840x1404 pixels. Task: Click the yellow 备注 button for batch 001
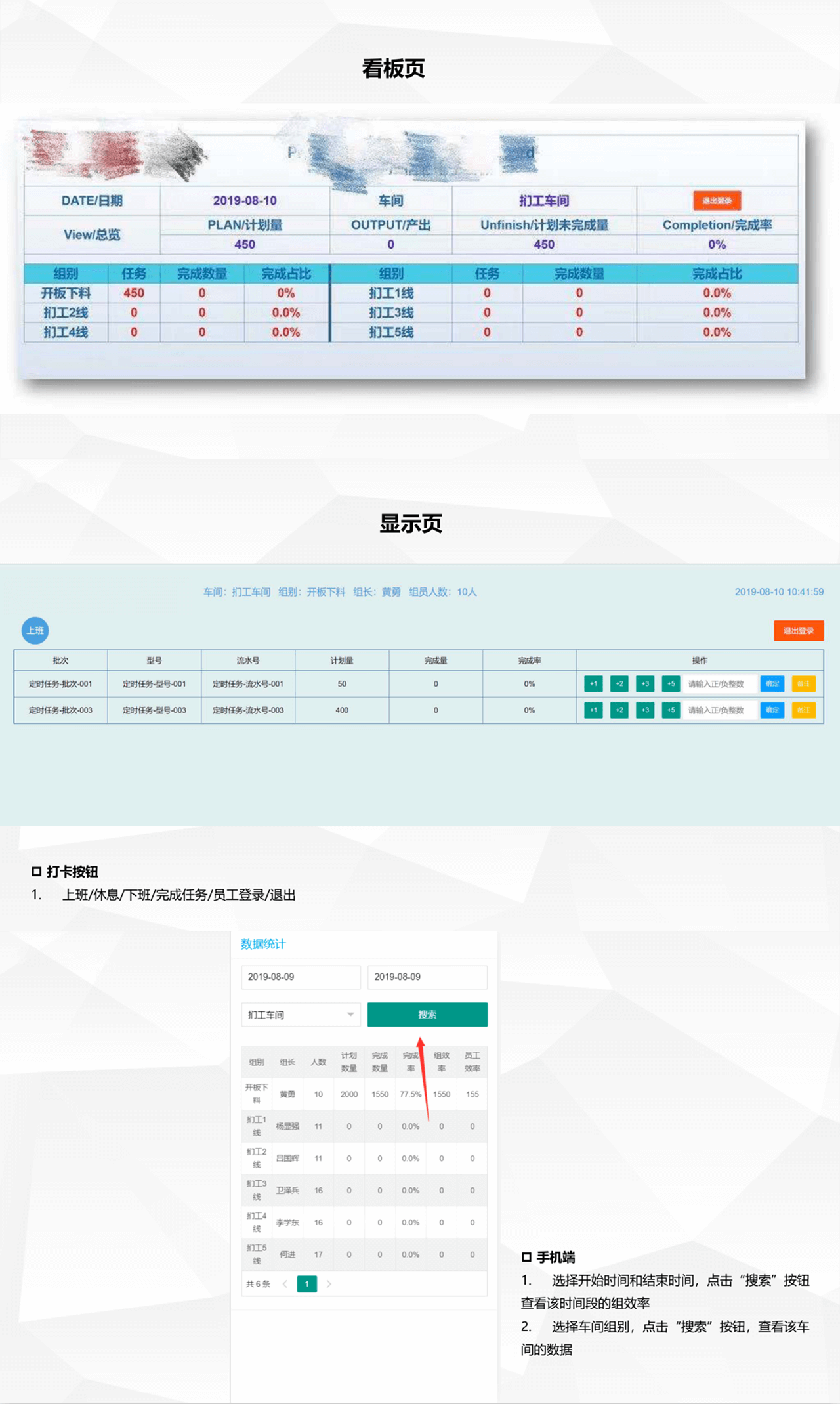coord(803,683)
